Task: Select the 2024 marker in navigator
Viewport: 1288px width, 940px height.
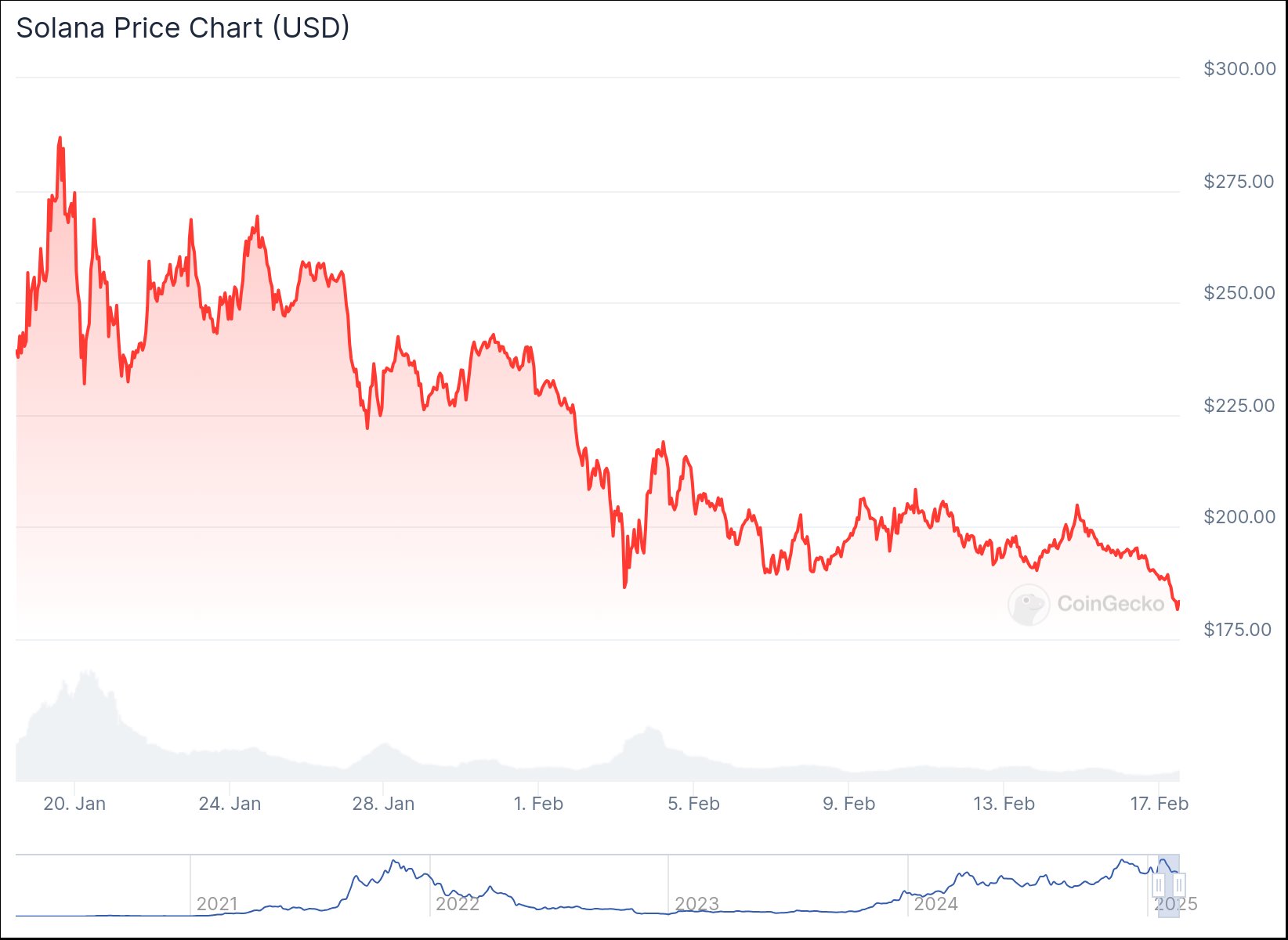Action: (936, 904)
